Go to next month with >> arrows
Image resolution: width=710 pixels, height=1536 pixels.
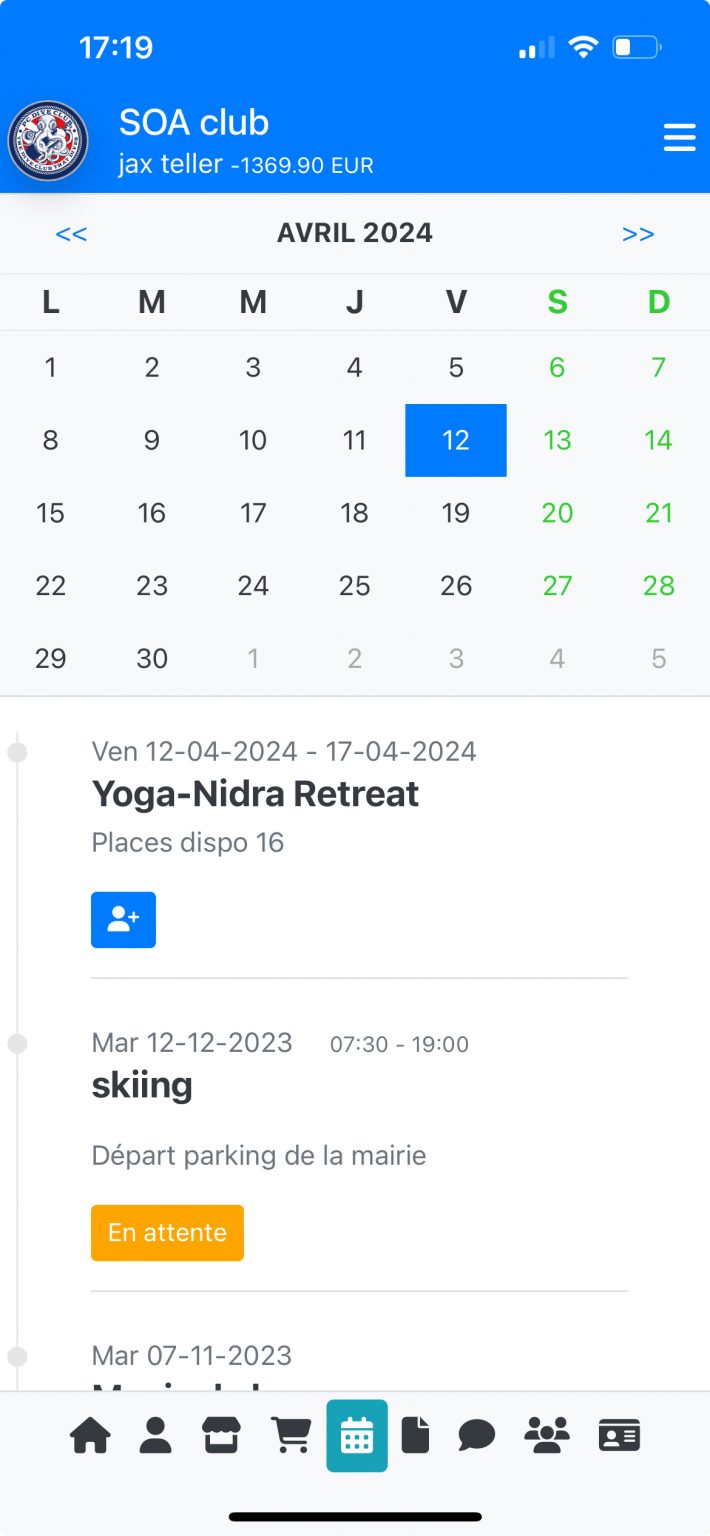(638, 234)
